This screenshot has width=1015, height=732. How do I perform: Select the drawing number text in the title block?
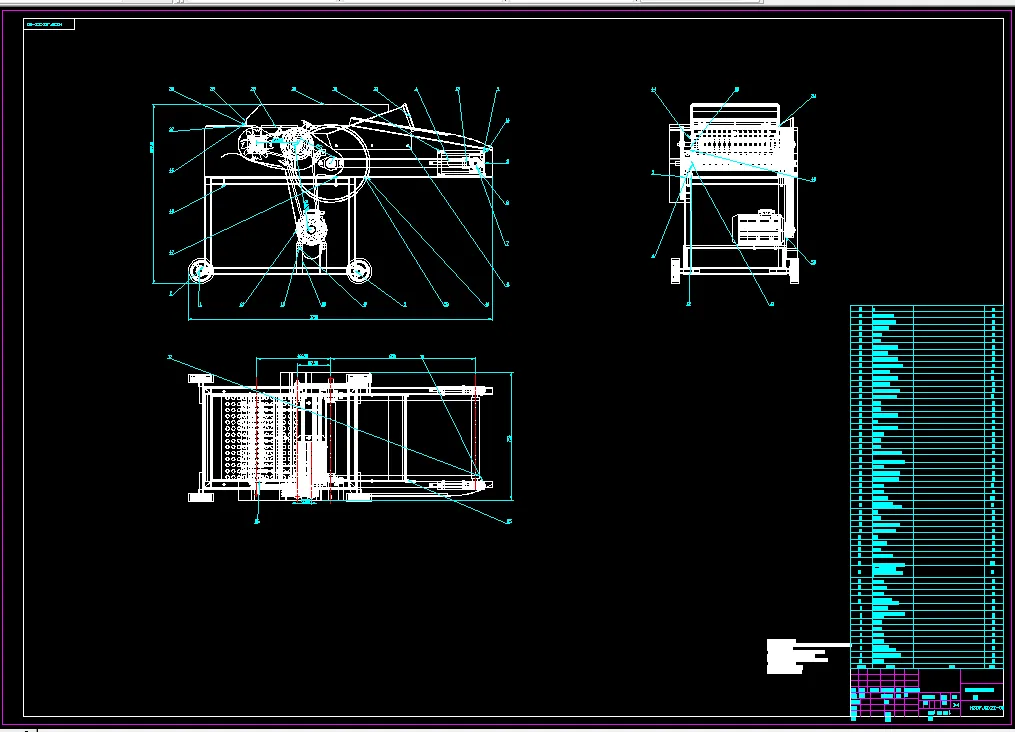point(986,708)
